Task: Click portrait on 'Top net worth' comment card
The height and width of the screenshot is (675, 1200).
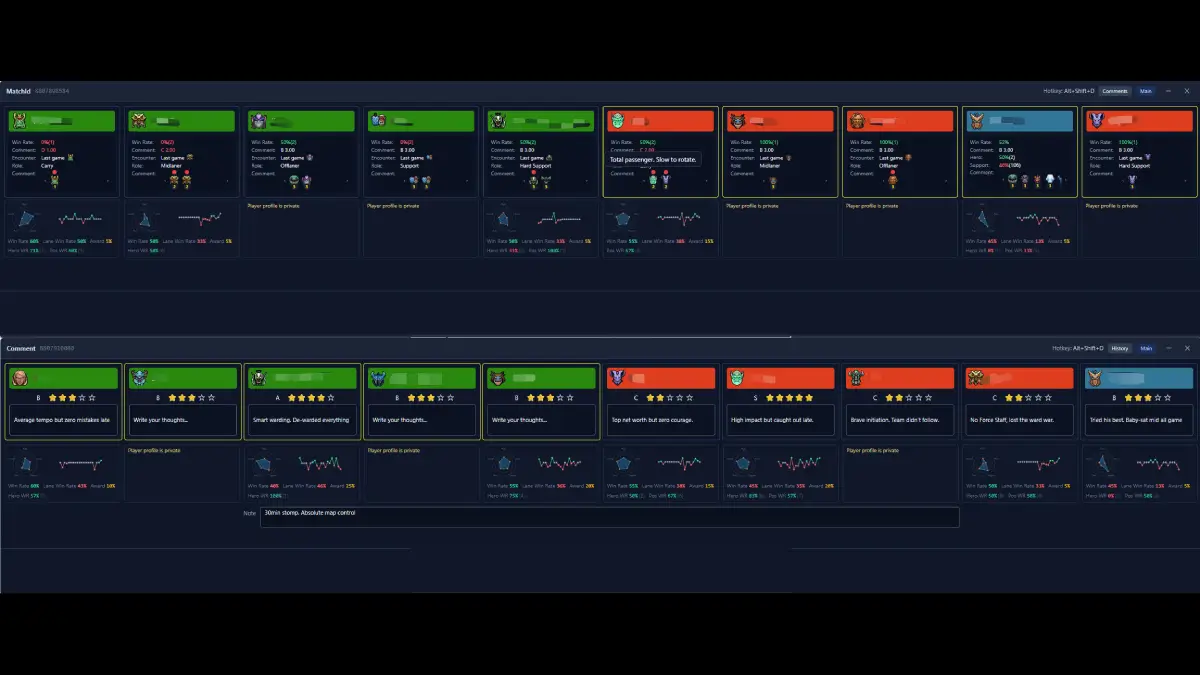Action: [x=617, y=378]
